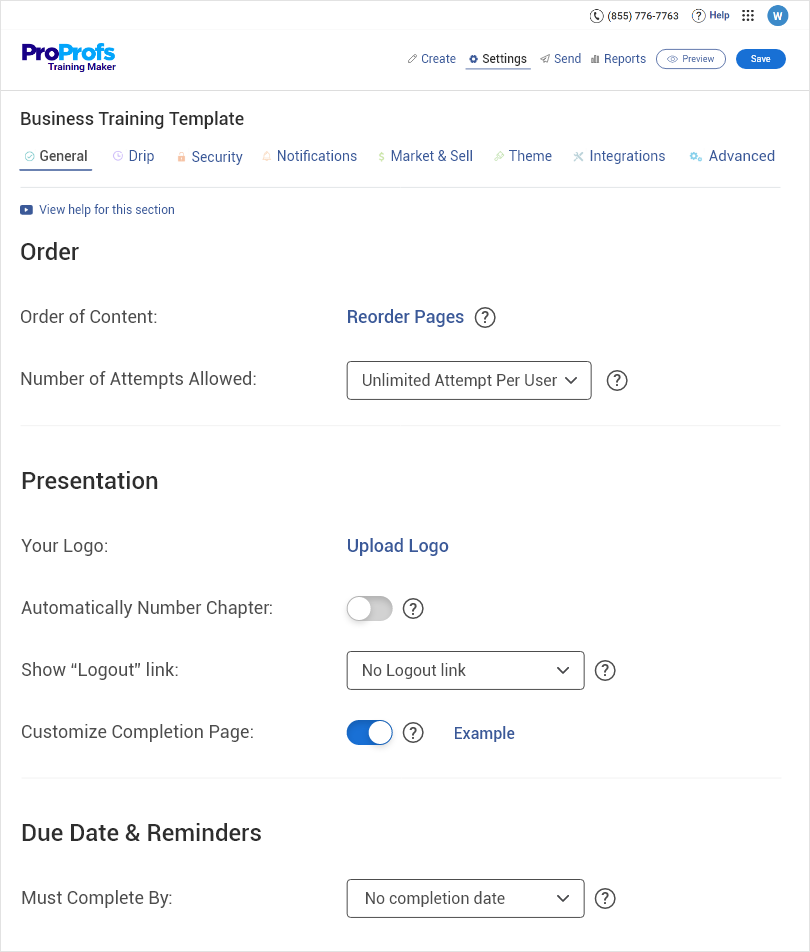The height and width of the screenshot is (952, 810).
Task: Click the Preview button
Action: coord(690,58)
